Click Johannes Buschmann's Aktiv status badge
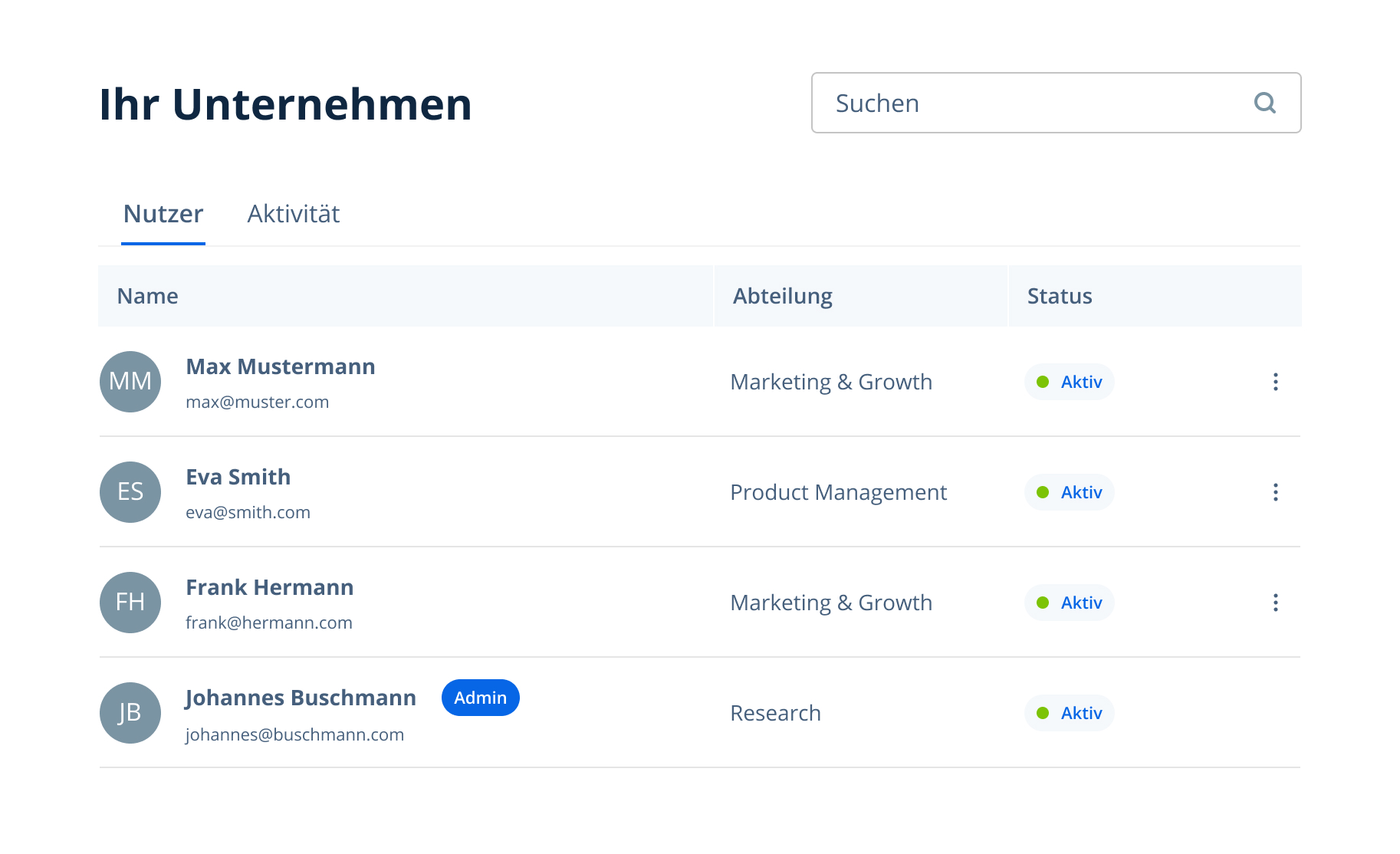1400x854 pixels. pyautogui.click(x=1070, y=713)
